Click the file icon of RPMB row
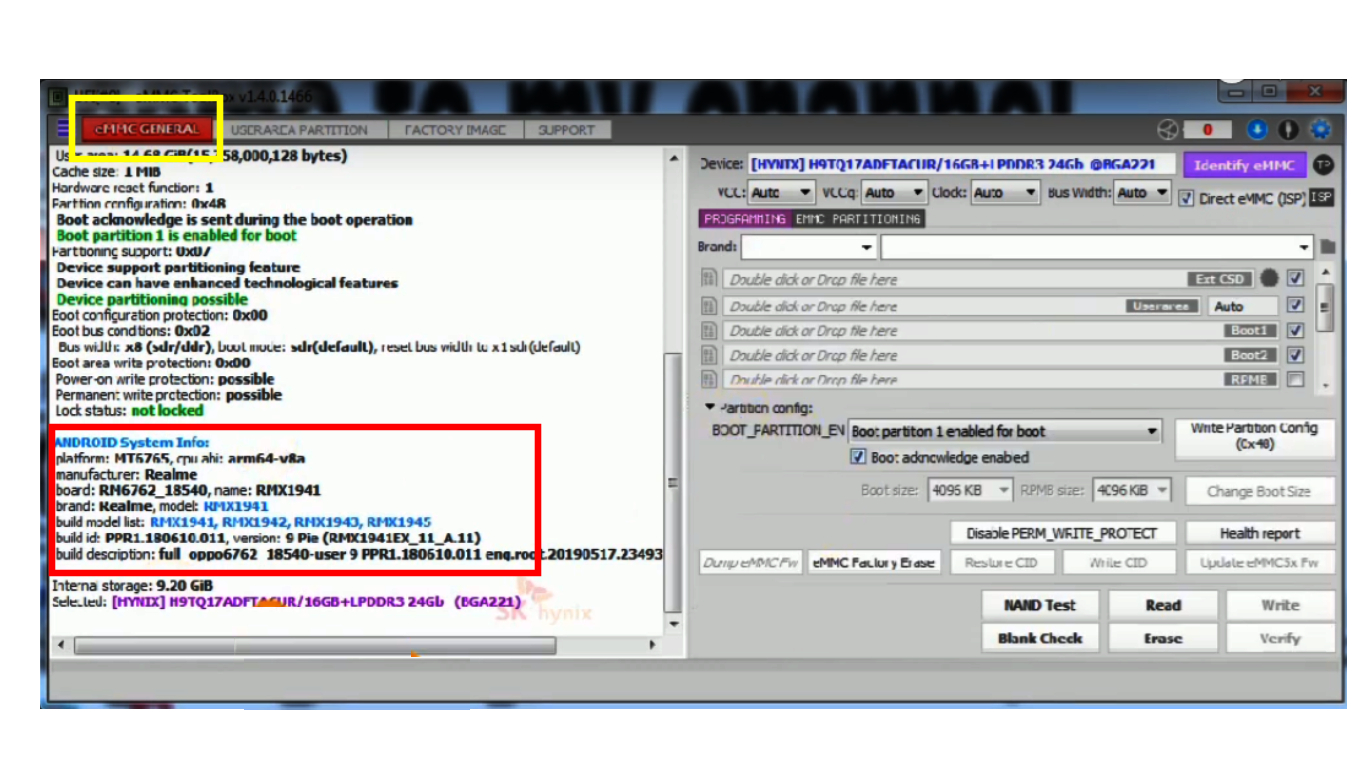 (x=709, y=379)
